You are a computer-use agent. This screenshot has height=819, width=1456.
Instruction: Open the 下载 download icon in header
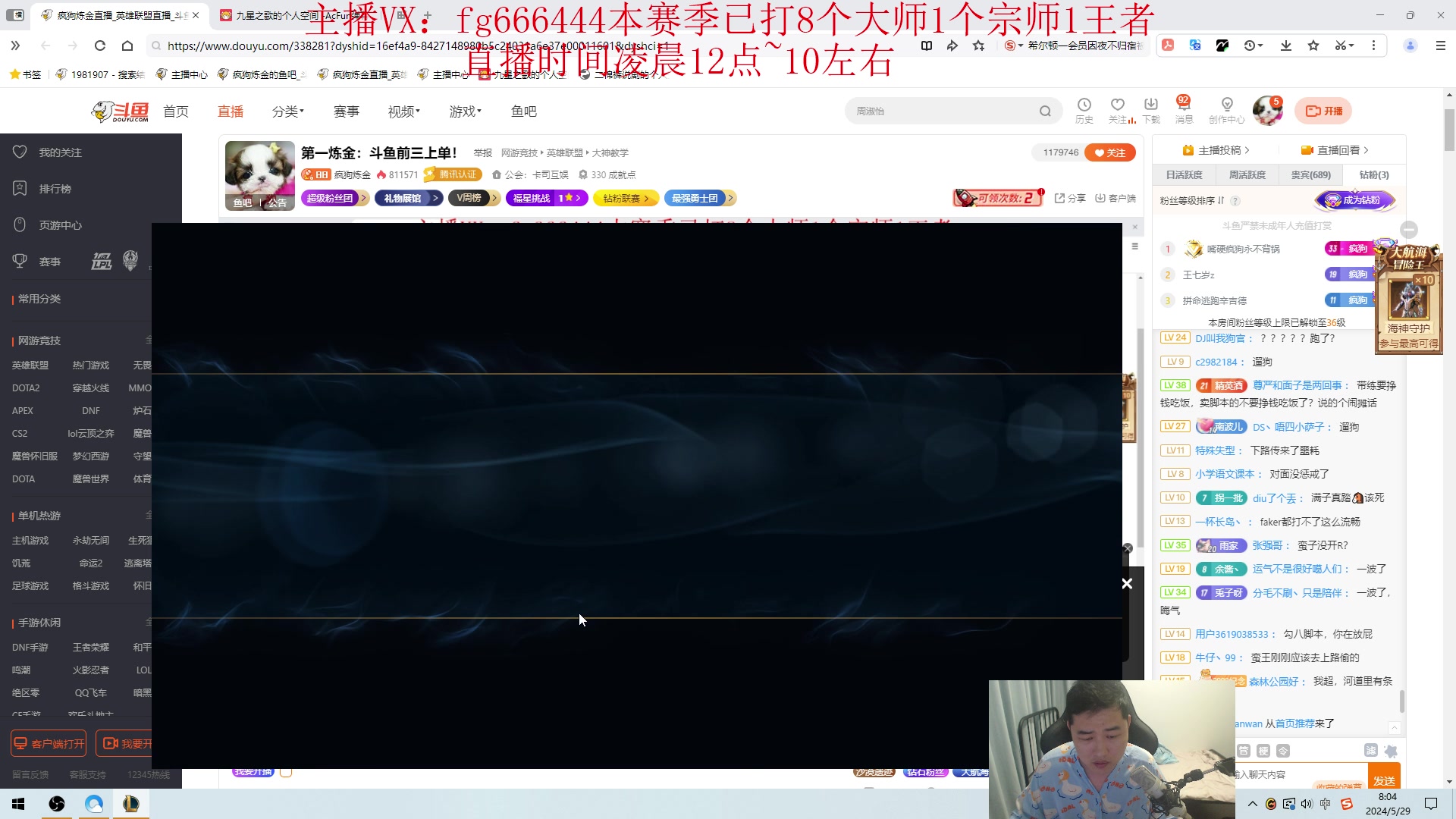(1151, 110)
